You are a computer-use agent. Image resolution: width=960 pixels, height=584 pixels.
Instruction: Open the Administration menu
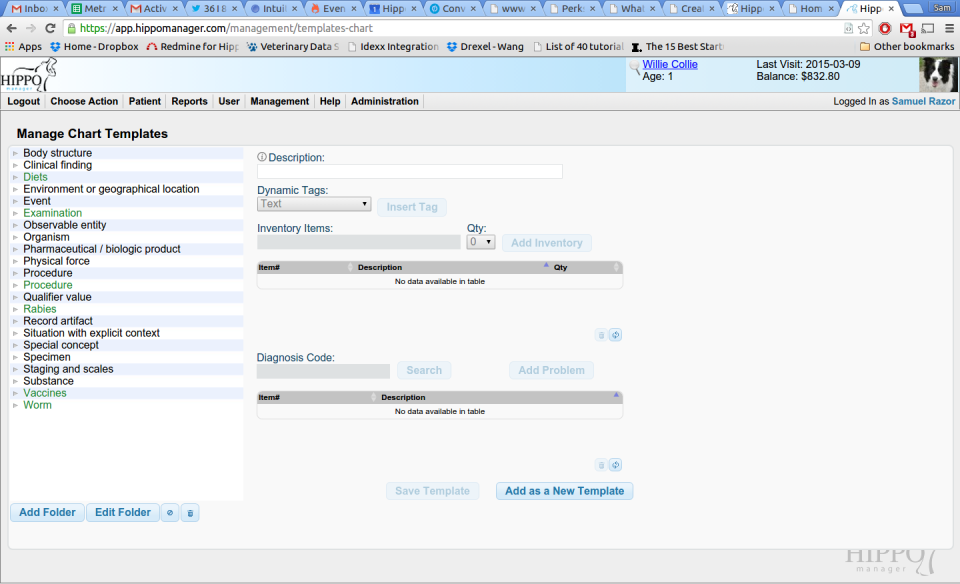[x=384, y=102]
